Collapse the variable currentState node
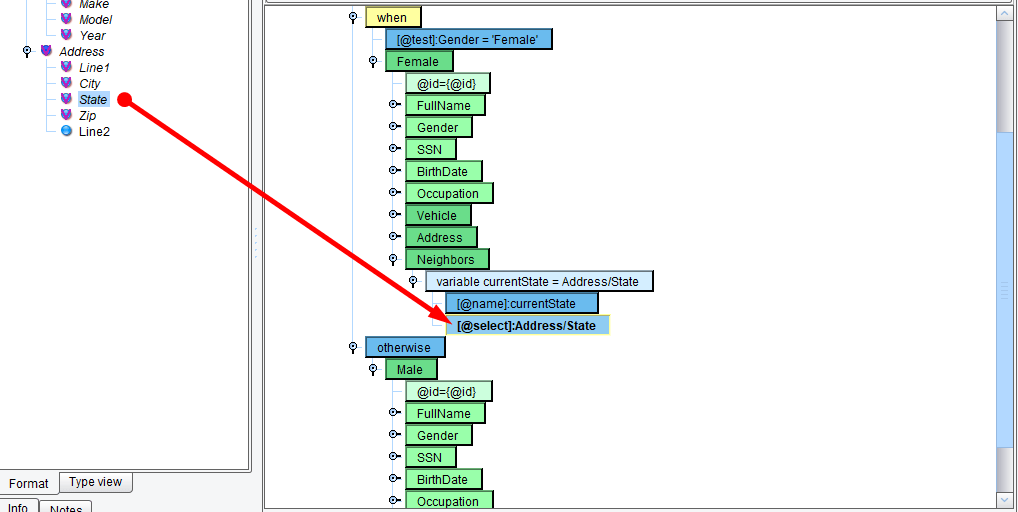Image resolution: width=1018 pixels, height=512 pixels. [x=413, y=281]
